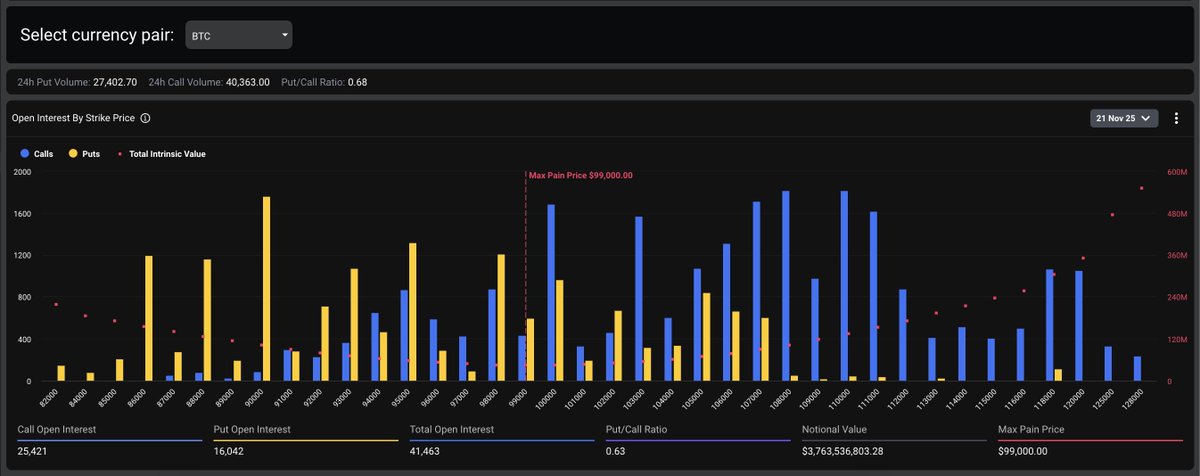The height and width of the screenshot is (476, 1200).
Task: Click the Call Open Interest value 25,421
Action: pyautogui.click(x=35, y=452)
